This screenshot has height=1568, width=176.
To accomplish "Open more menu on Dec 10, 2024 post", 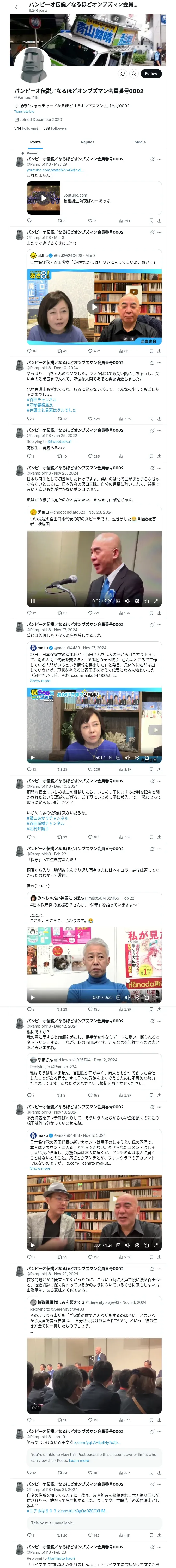I will (x=160, y=363).
